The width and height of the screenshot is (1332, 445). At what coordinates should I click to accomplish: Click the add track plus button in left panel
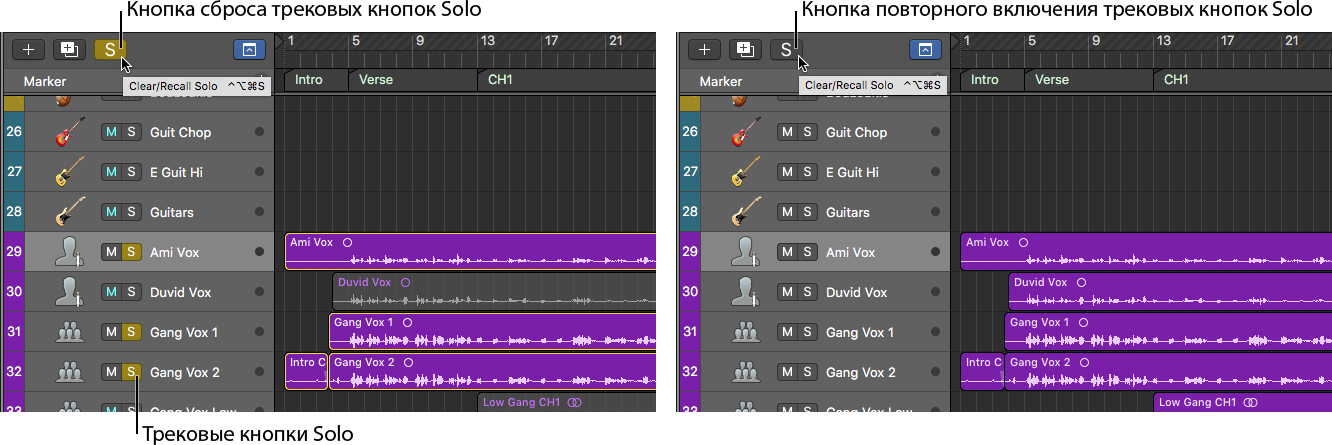pyautogui.click(x=28, y=49)
